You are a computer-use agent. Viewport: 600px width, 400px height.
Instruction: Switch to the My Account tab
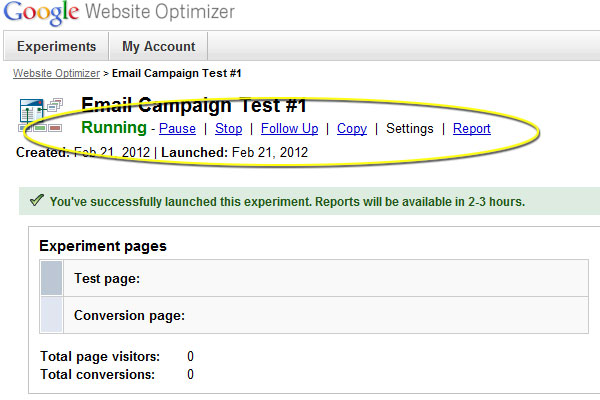159,47
